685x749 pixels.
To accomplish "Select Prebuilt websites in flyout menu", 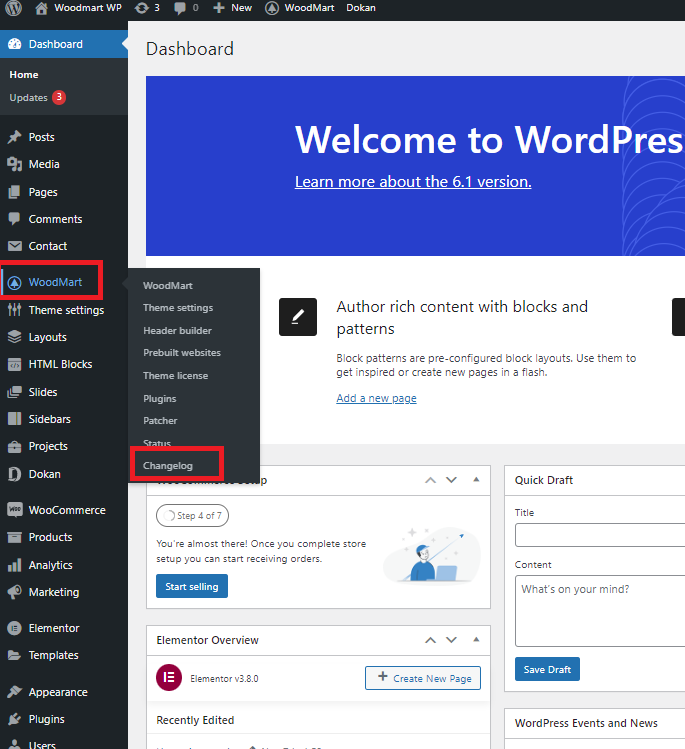I will 182,353.
